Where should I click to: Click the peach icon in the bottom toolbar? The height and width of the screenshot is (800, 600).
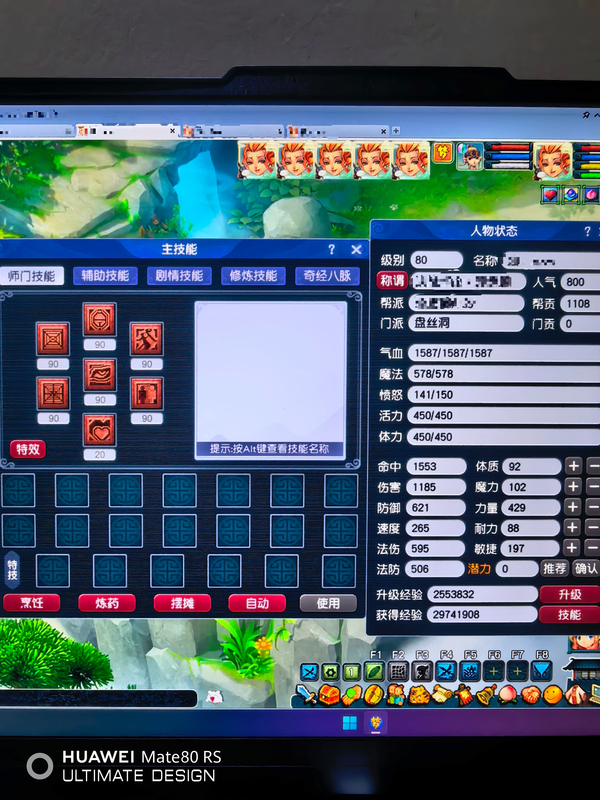[509, 694]
